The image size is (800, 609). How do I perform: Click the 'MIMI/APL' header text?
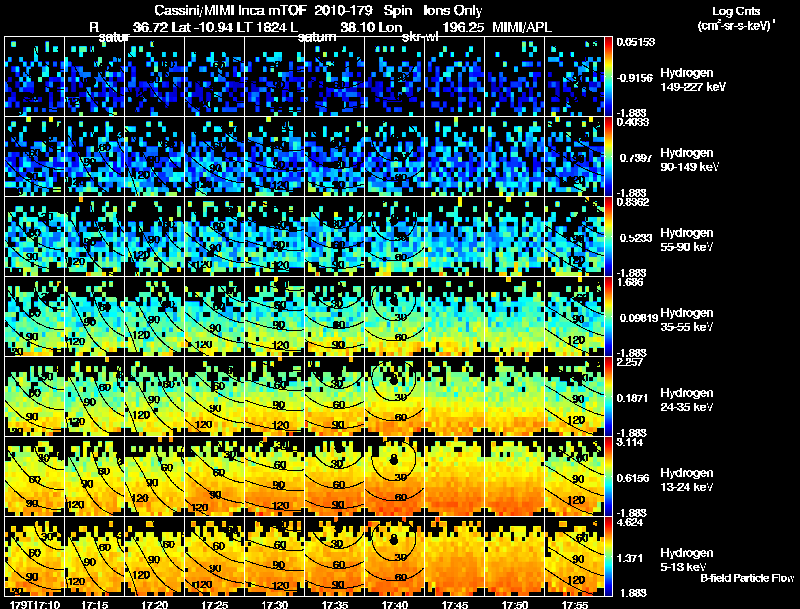point(522,27)
